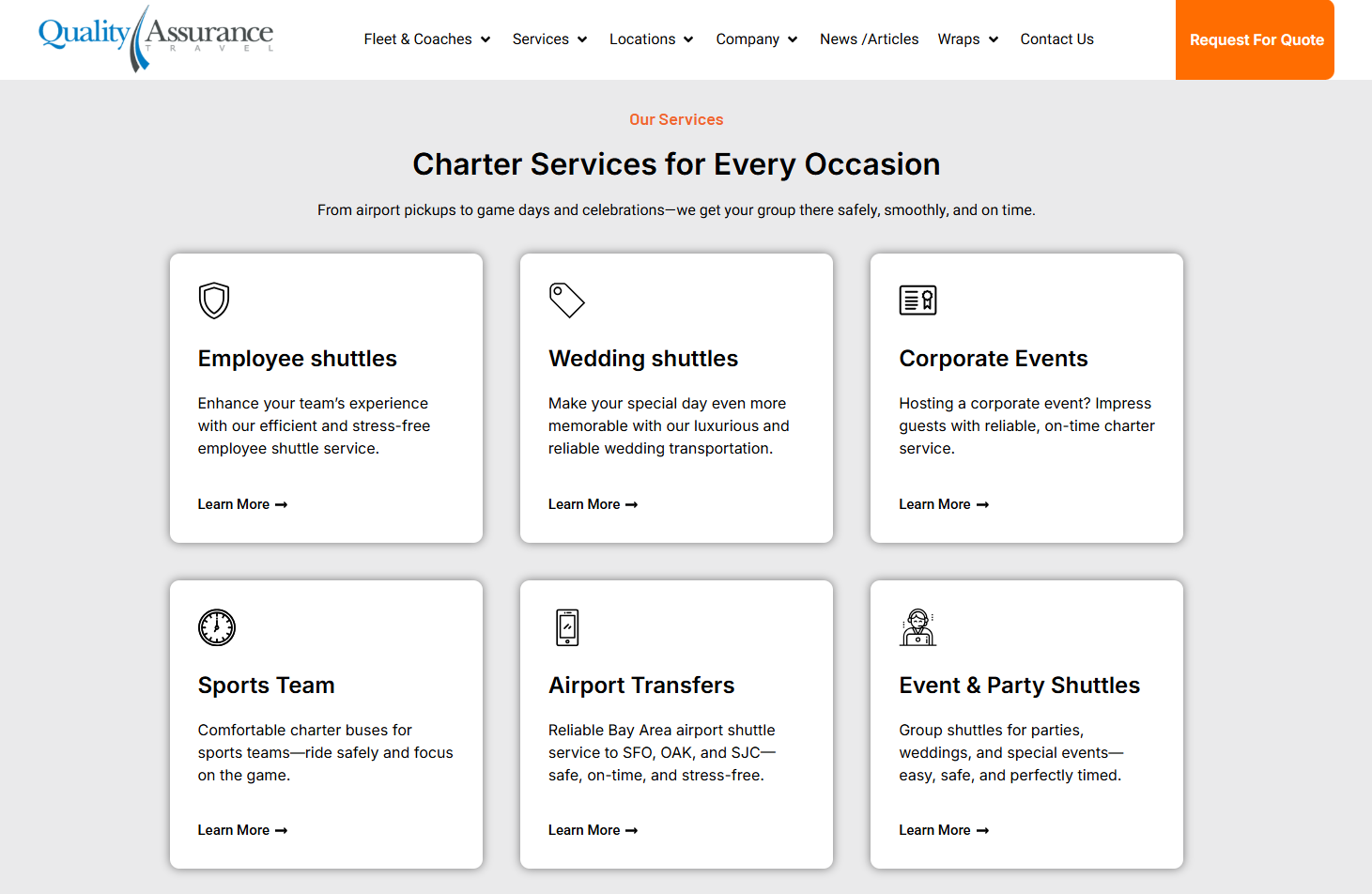Viewport: 1372px width, 894px height.
Task: Click the Corporate Events card title
Action: point(994,359)
